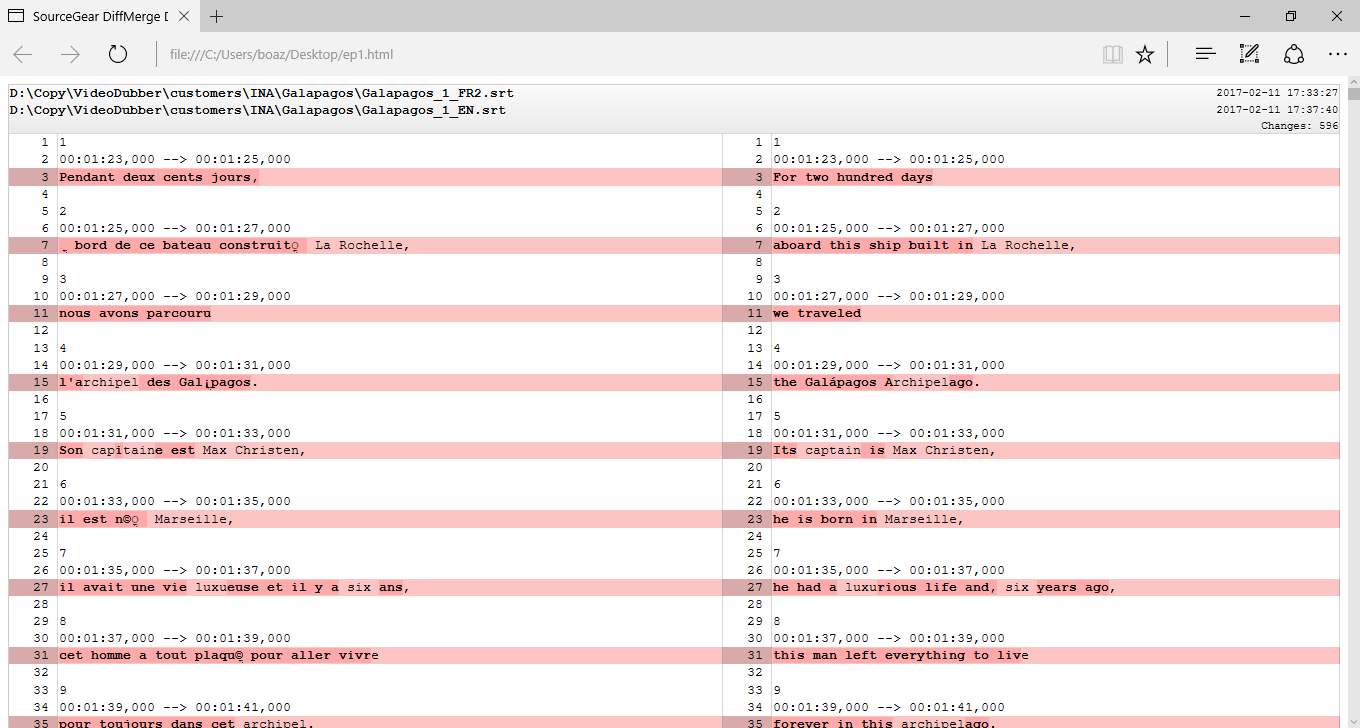Open the Share icon
Image resolution: width=1360 pixels, height=728 pixels.
point(1294,54)
